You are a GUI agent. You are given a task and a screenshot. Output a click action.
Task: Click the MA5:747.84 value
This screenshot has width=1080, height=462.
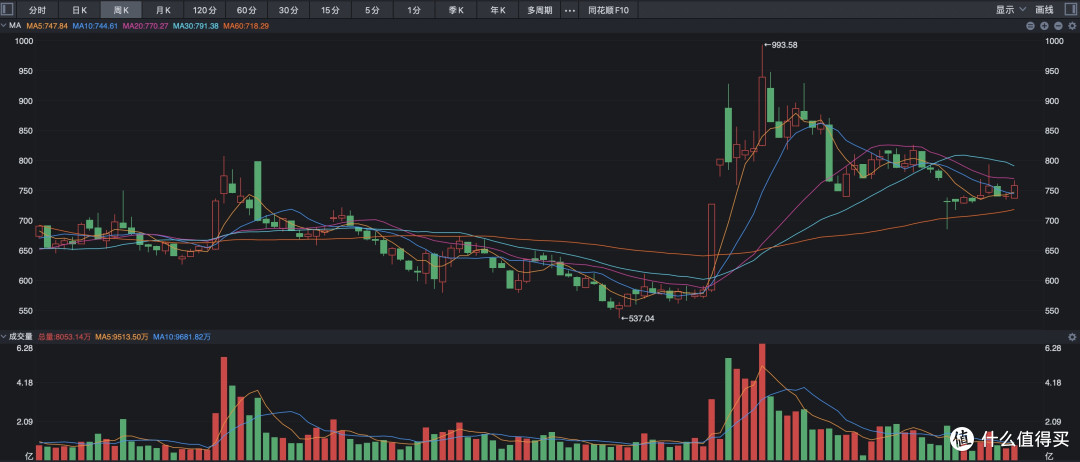pos(48,25)
